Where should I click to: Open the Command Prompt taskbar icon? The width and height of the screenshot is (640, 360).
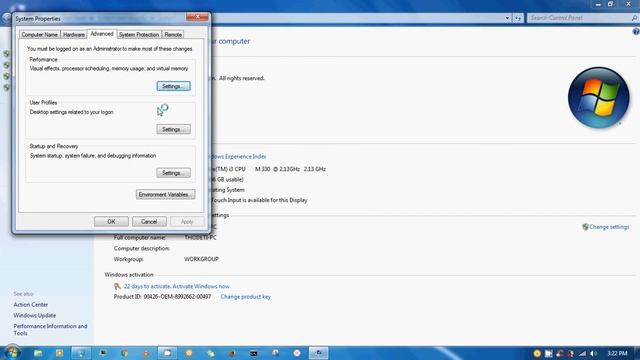click(x=254, y=353)
